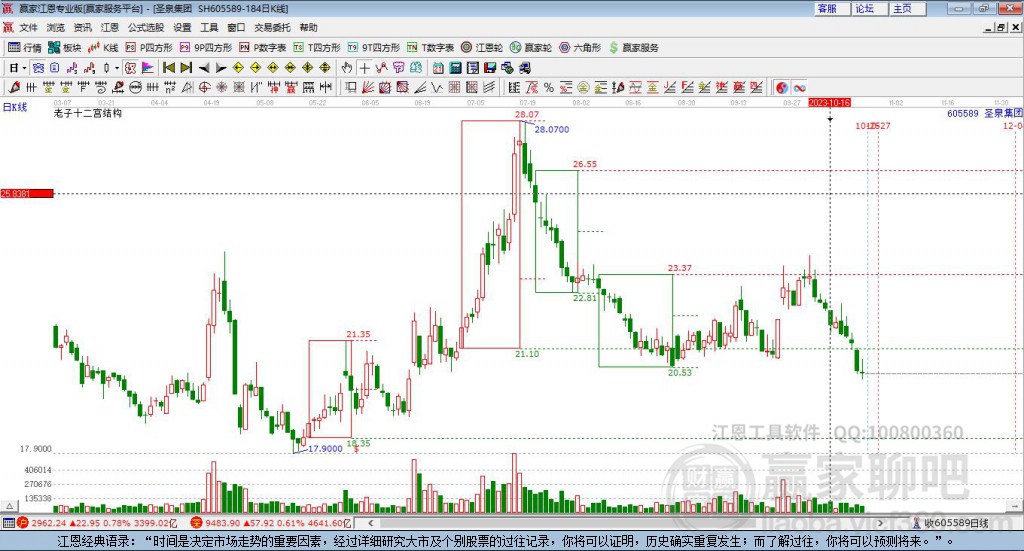Select the zigzag wave line tool

[x=437, y=87]
